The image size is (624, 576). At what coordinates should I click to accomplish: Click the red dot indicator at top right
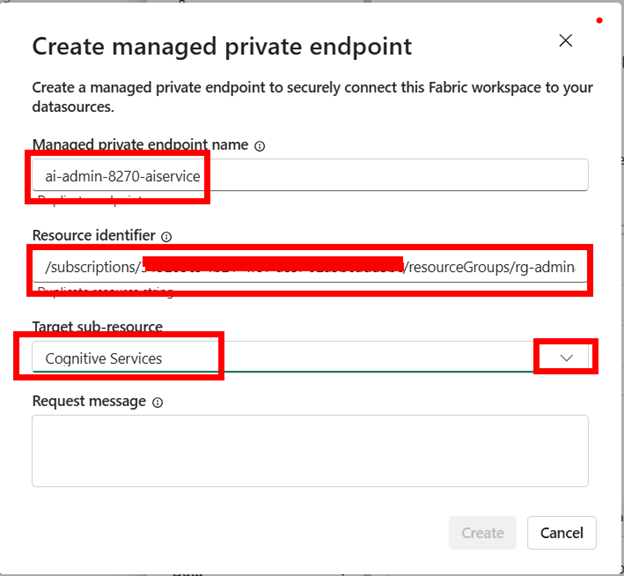coord(598,20)
